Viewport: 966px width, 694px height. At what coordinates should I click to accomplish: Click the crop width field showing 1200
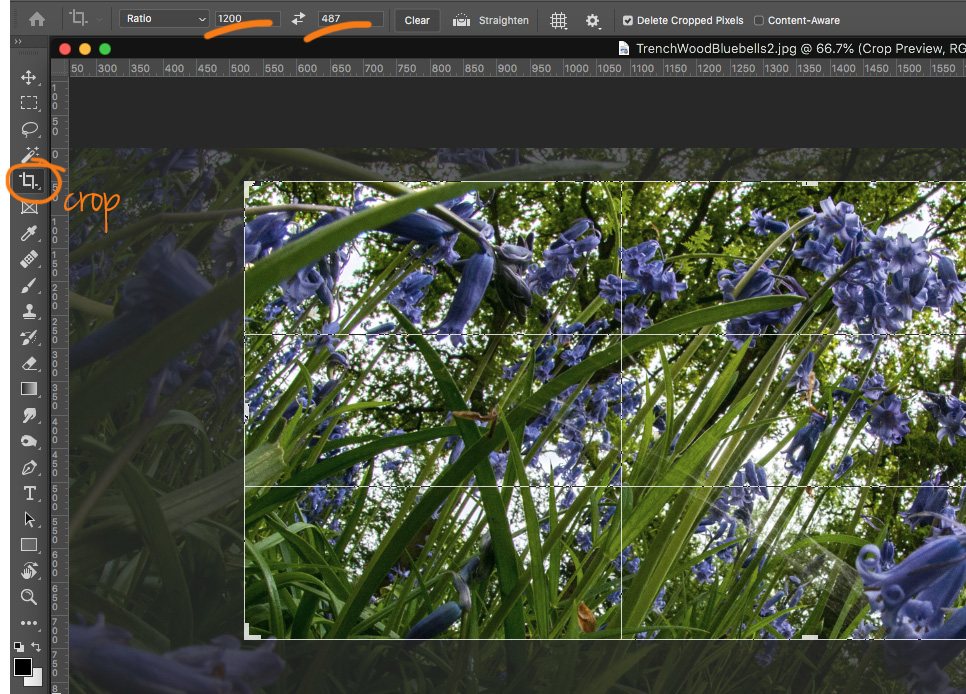pyautogui.click(x=246, y=19)
